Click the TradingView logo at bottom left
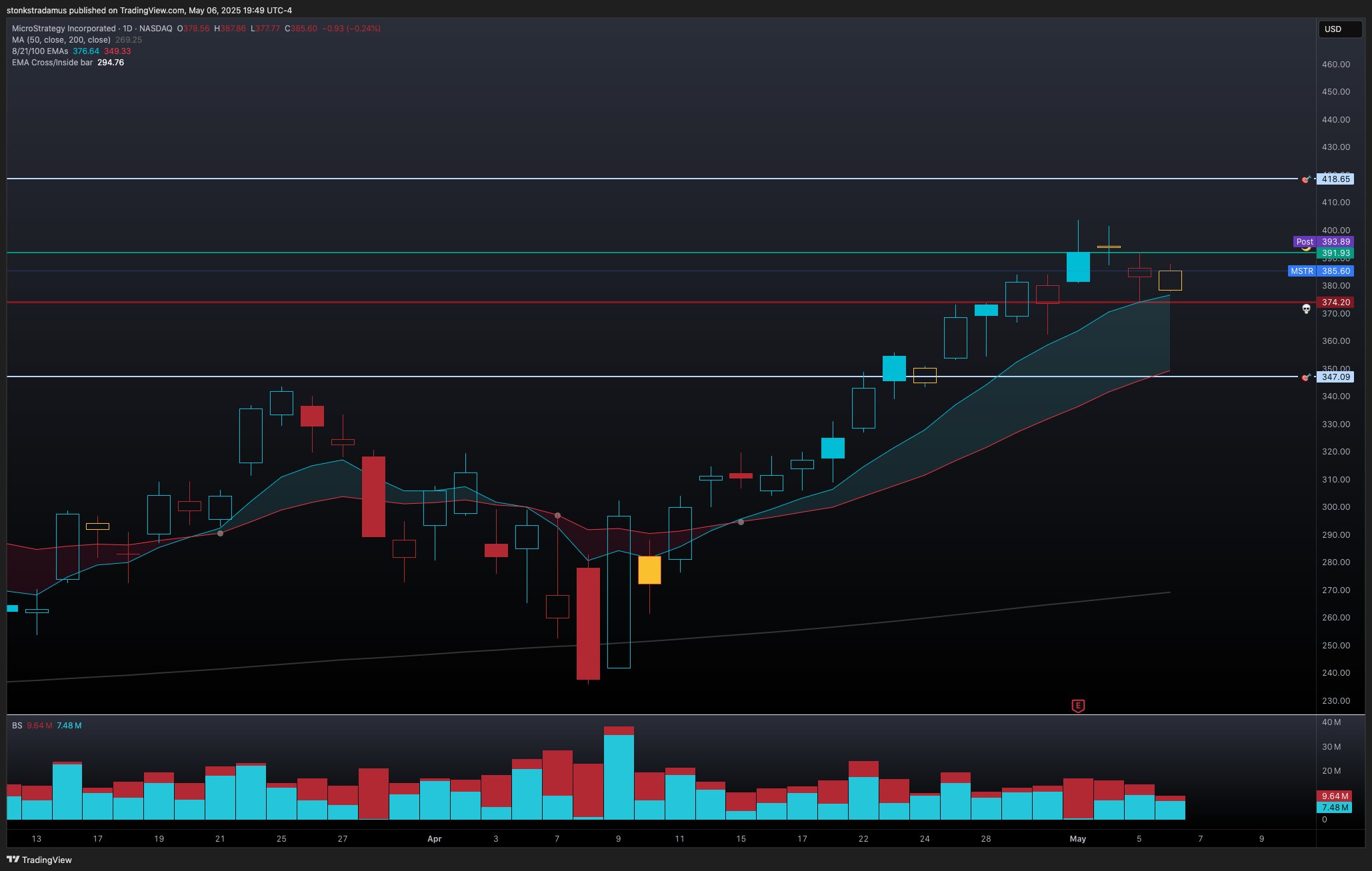The image size is (1372, 871). click(39, 860)
